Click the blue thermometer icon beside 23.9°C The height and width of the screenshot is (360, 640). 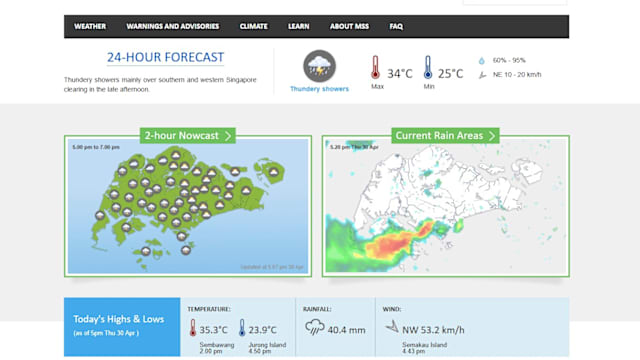(x=242, y=328)
